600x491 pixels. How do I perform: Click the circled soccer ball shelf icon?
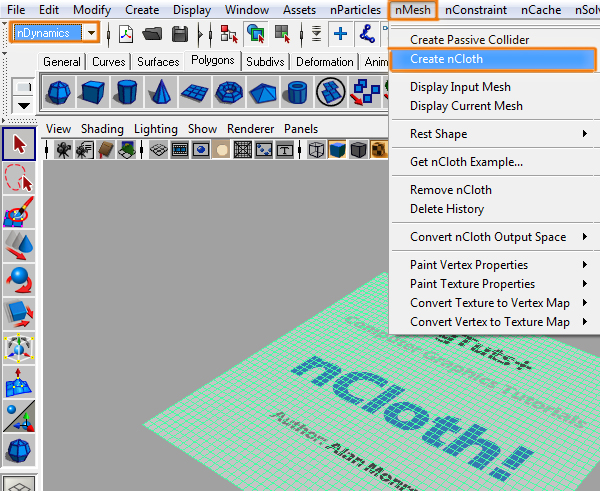click(x=331, y=92)
